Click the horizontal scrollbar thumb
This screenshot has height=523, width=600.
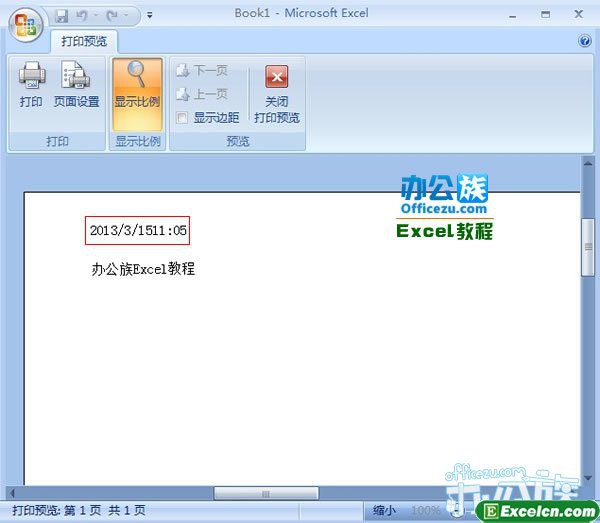click(266, 494)
